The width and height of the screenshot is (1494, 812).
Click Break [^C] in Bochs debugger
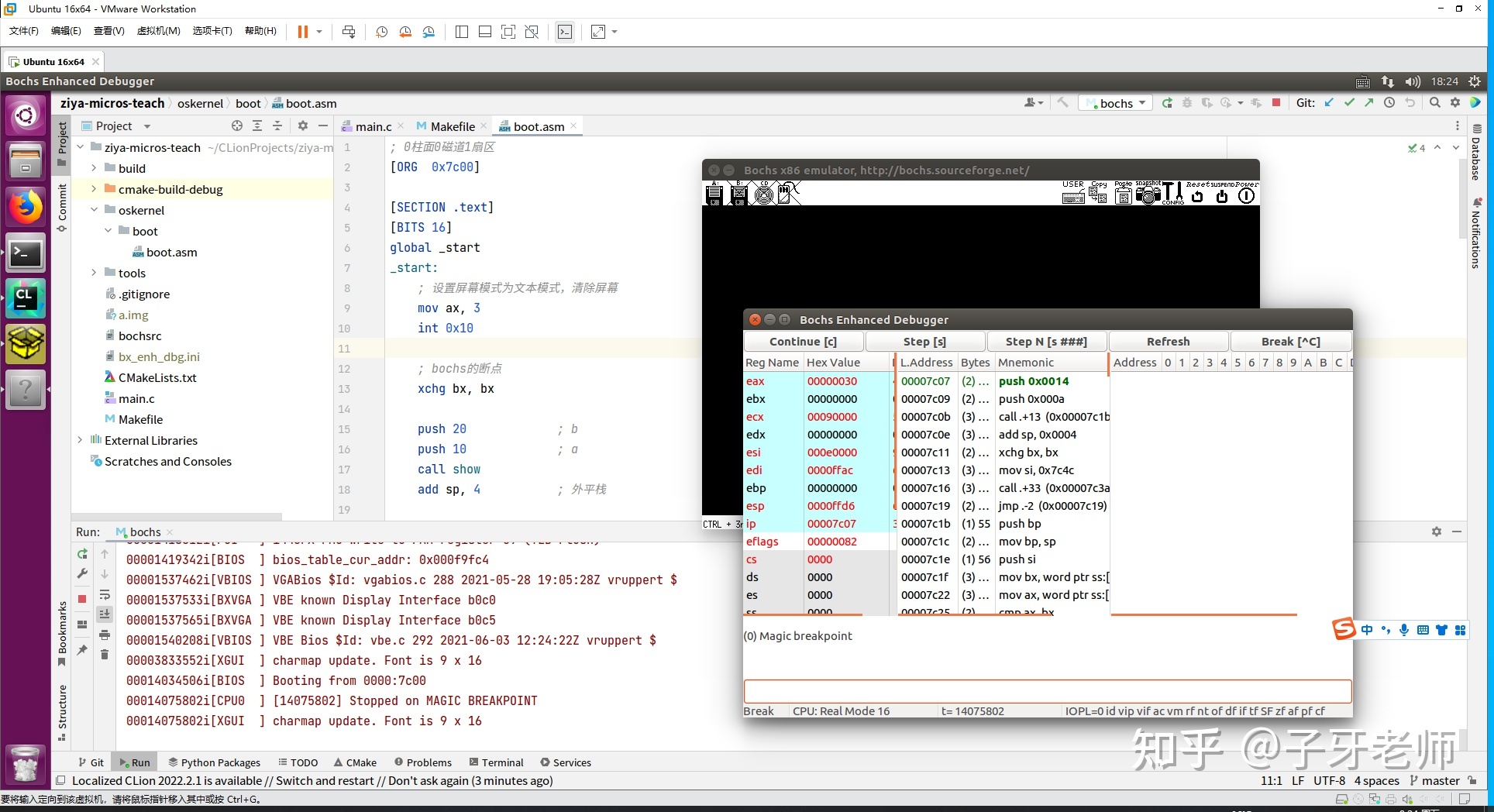pyautogui.click(x=1290, y=342)
